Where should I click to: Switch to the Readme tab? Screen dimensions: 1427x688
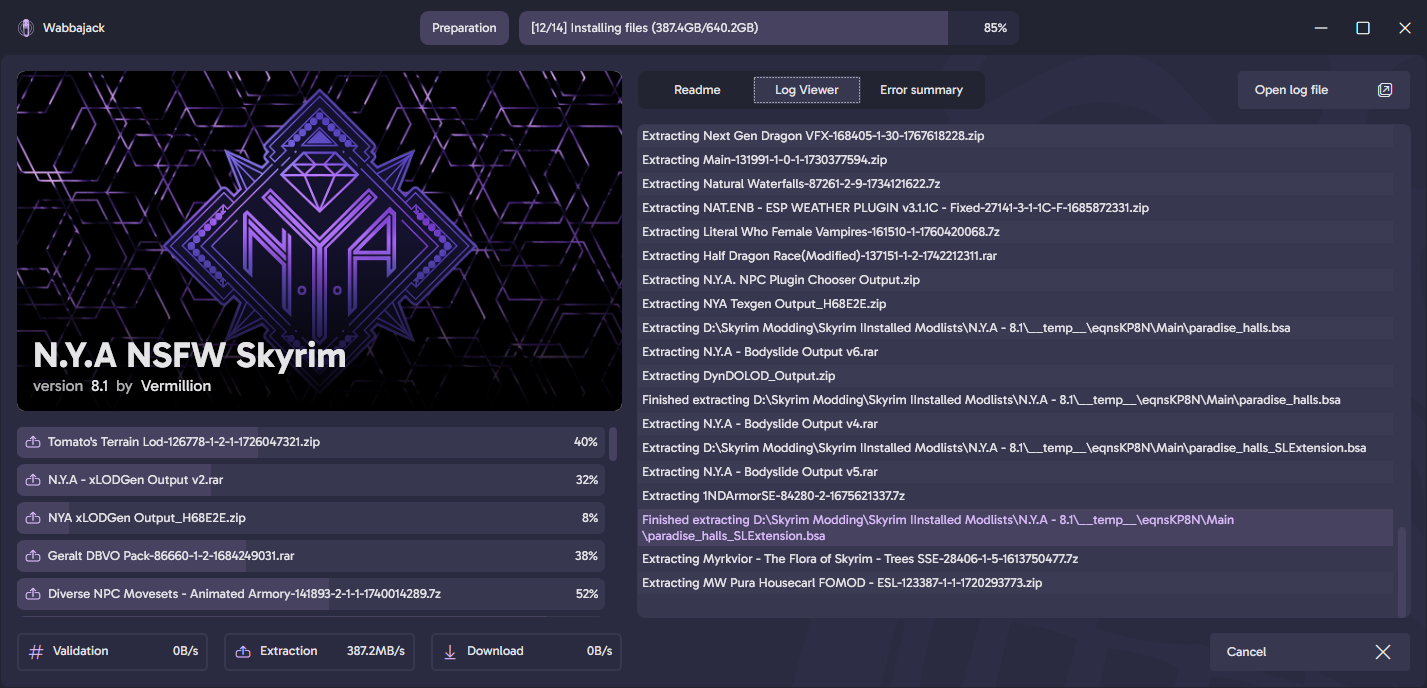(697, 90)
